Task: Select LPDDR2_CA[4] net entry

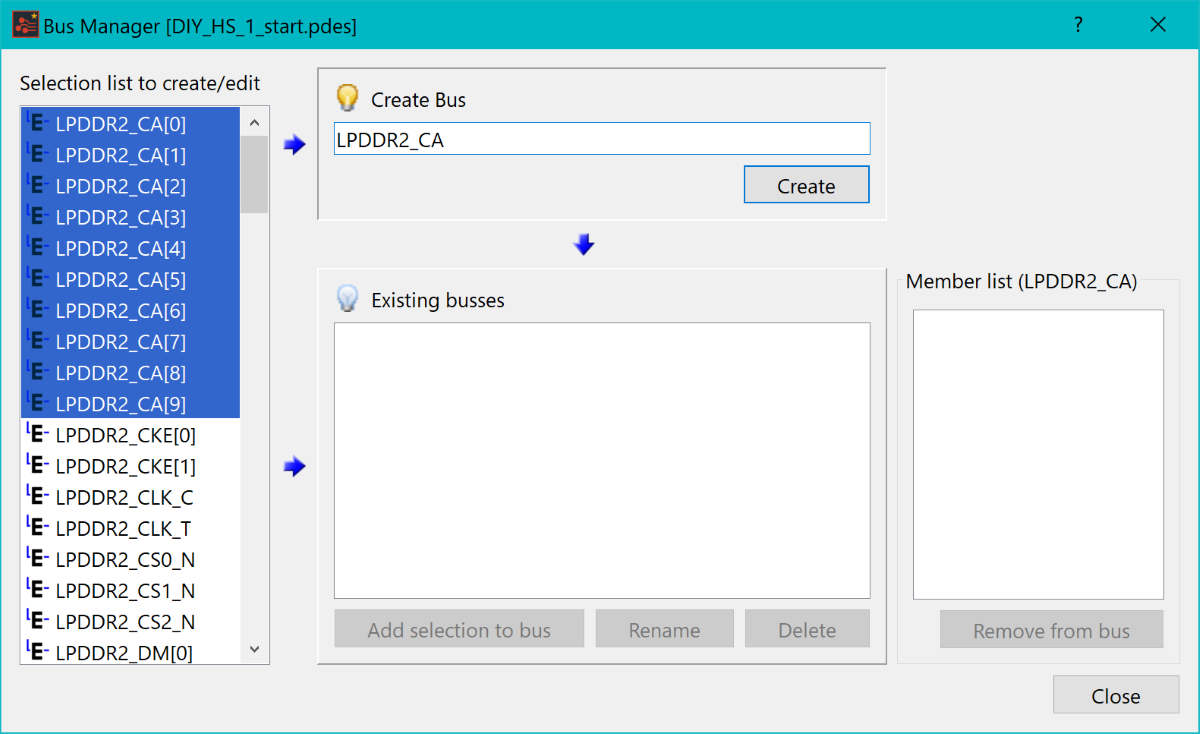Action: pyautogui.click(x=130, y=248)
